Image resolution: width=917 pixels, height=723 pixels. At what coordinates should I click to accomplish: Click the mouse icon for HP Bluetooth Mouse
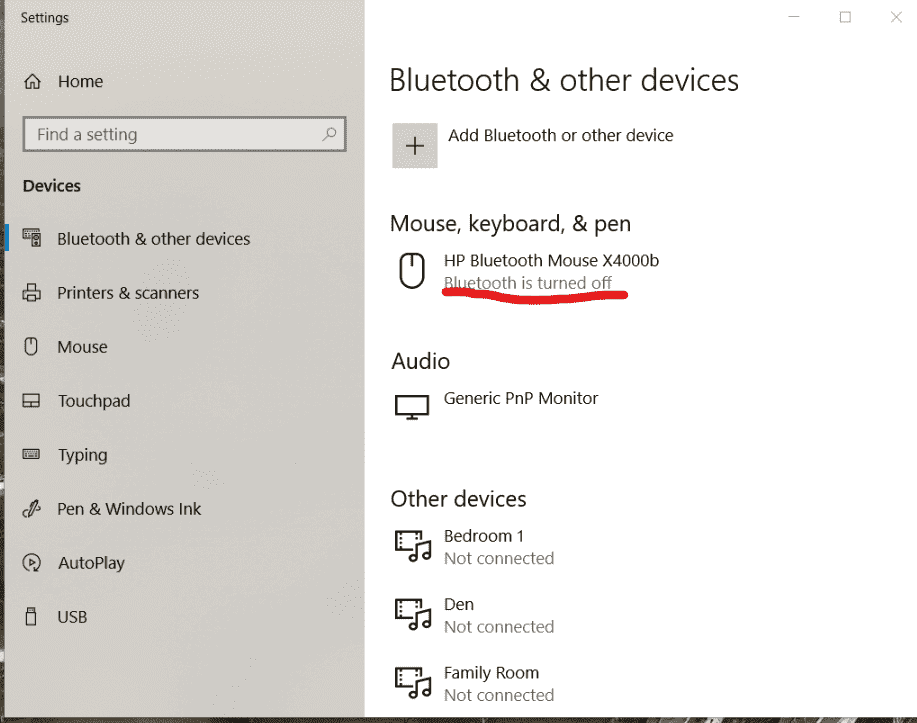tap(412, 271)
